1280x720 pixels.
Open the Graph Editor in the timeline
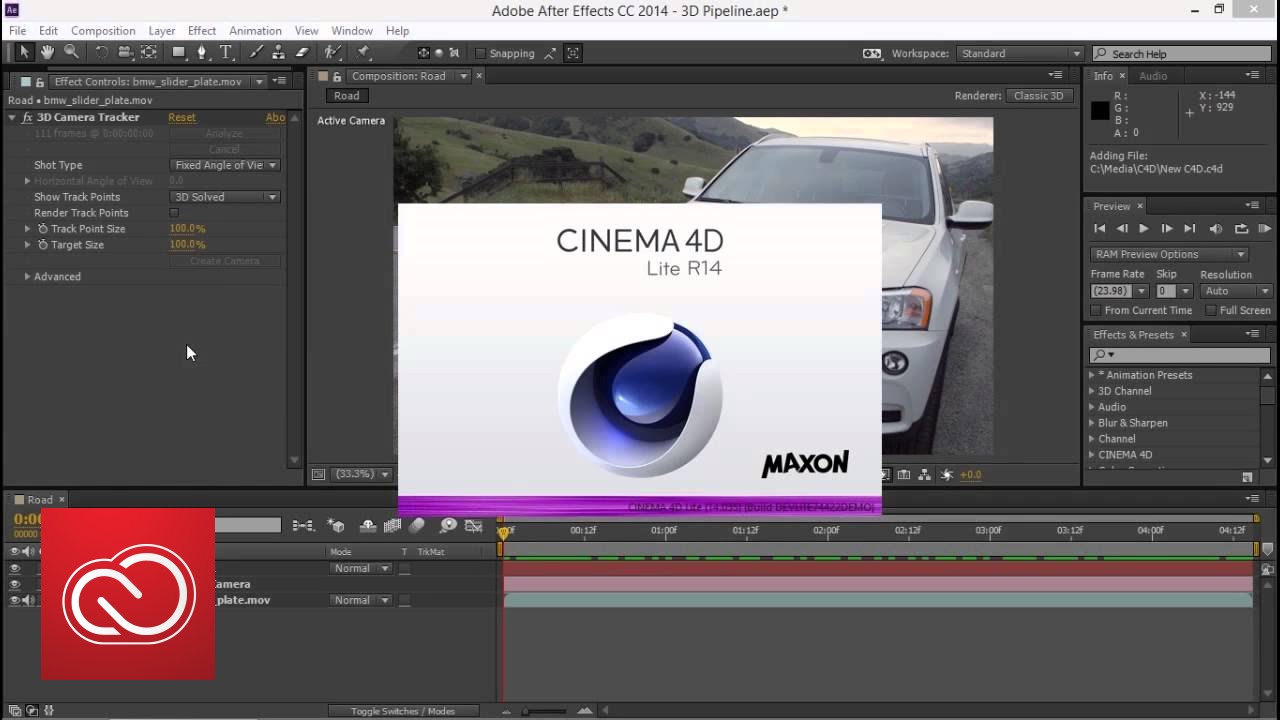tap(473, 526)
